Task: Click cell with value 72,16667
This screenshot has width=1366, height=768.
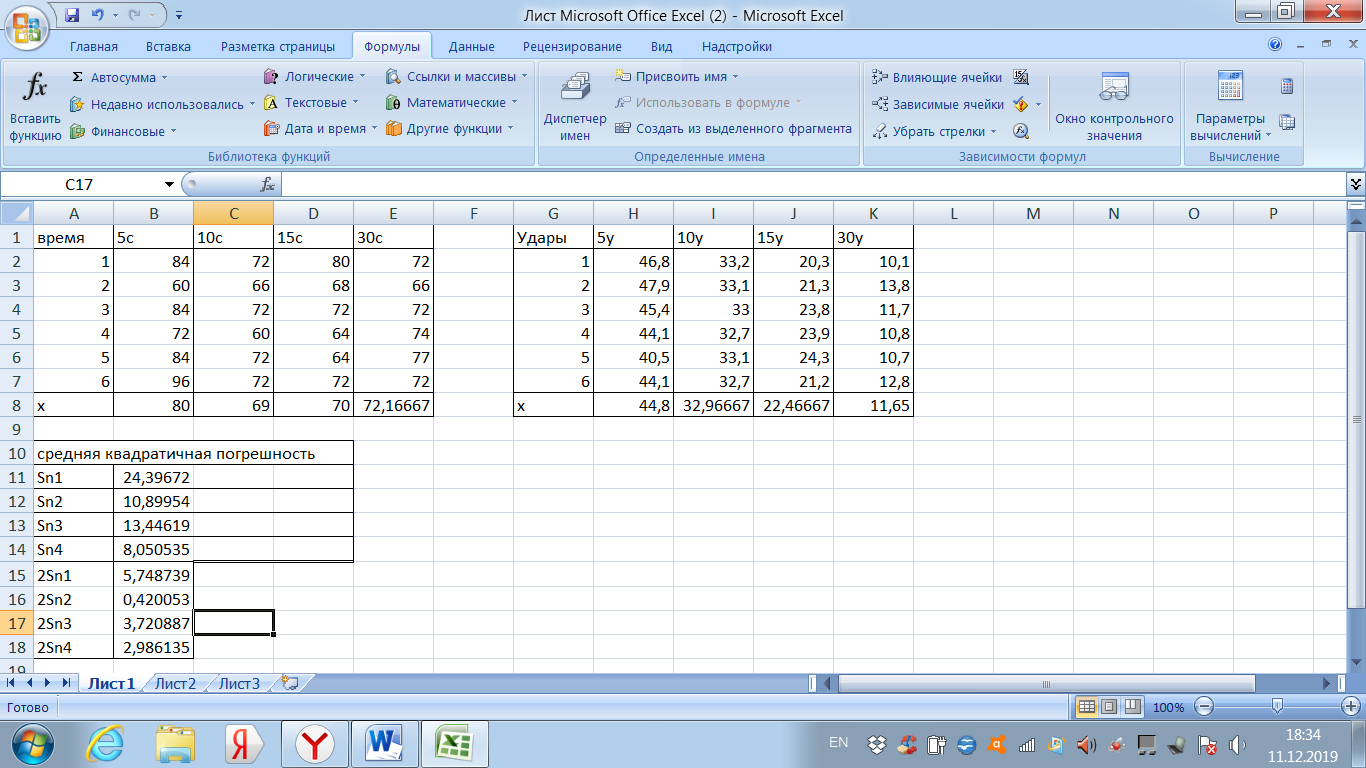Action: 393,407
